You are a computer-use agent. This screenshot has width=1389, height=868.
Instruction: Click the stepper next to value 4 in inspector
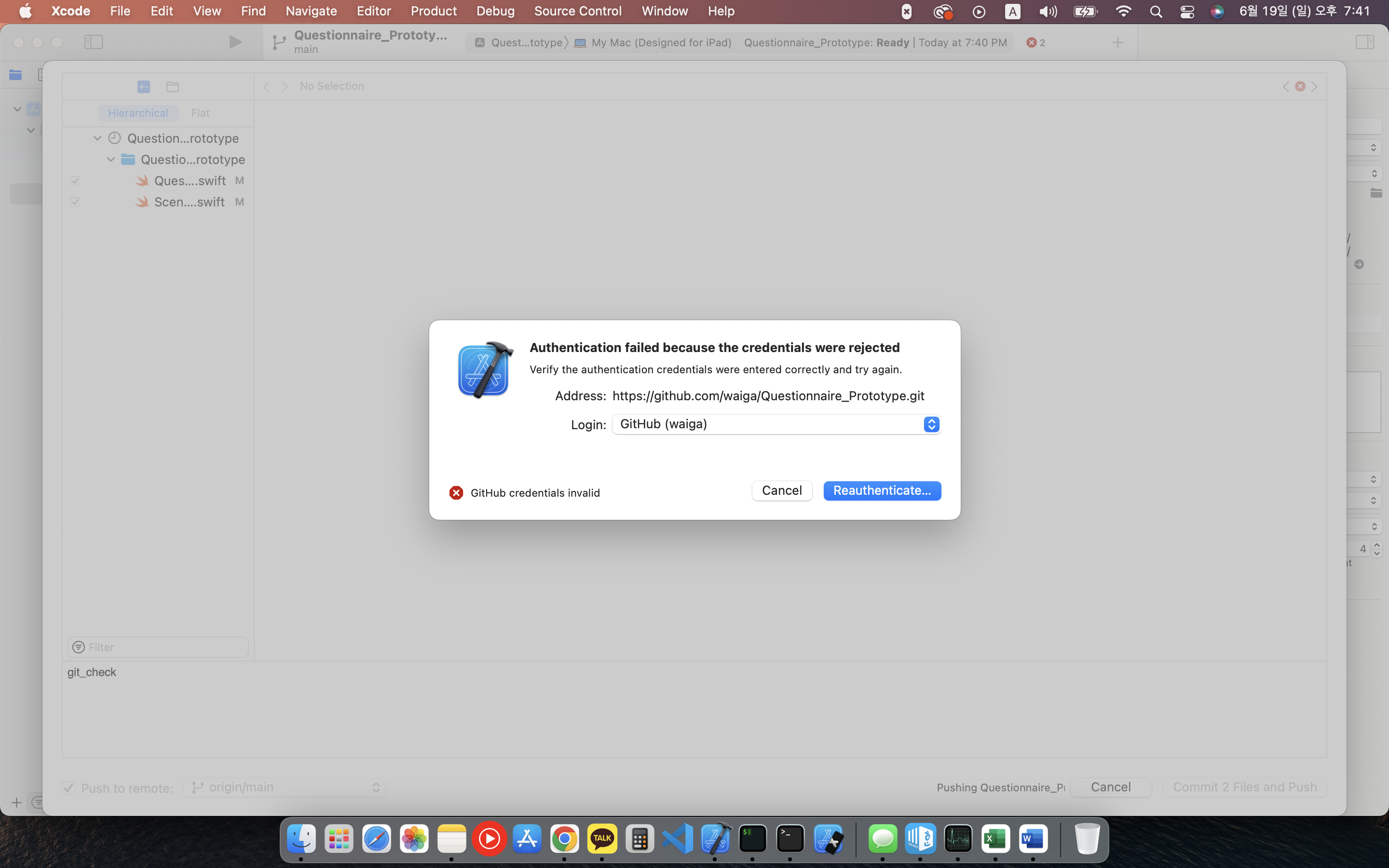pyautogui.click(x=1376, y=549)
